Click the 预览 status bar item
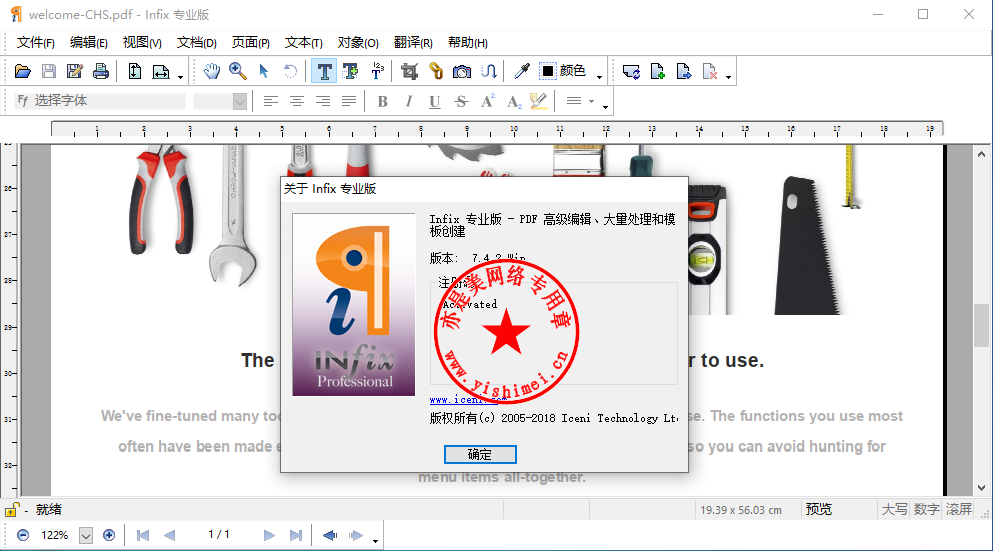 click(x=818, y=509)
